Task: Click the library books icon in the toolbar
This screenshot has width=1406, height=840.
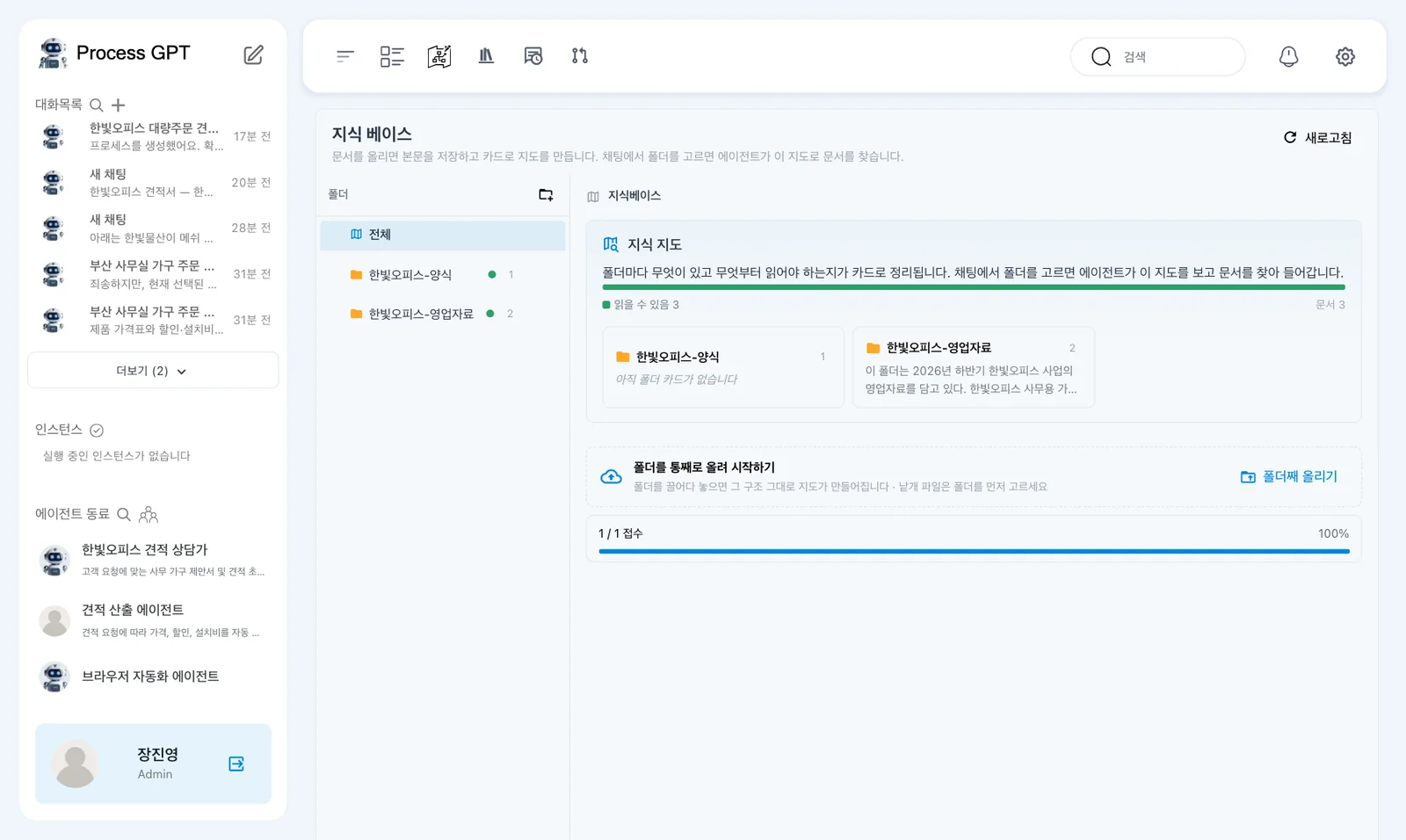Action: click(x=486, y=56)
